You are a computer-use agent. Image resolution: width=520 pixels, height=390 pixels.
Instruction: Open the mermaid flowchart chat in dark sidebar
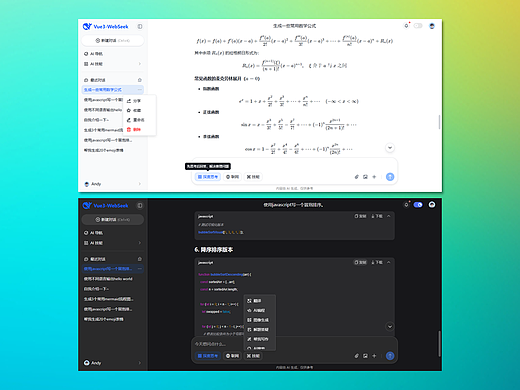tap(113, 299)
